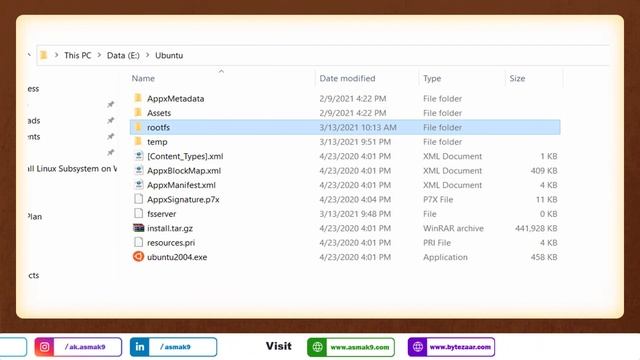This screenshot has width=640, height=360.
Task: Click the 3/13/2021 10:13 AM date cell
Action: coord(358,127)
